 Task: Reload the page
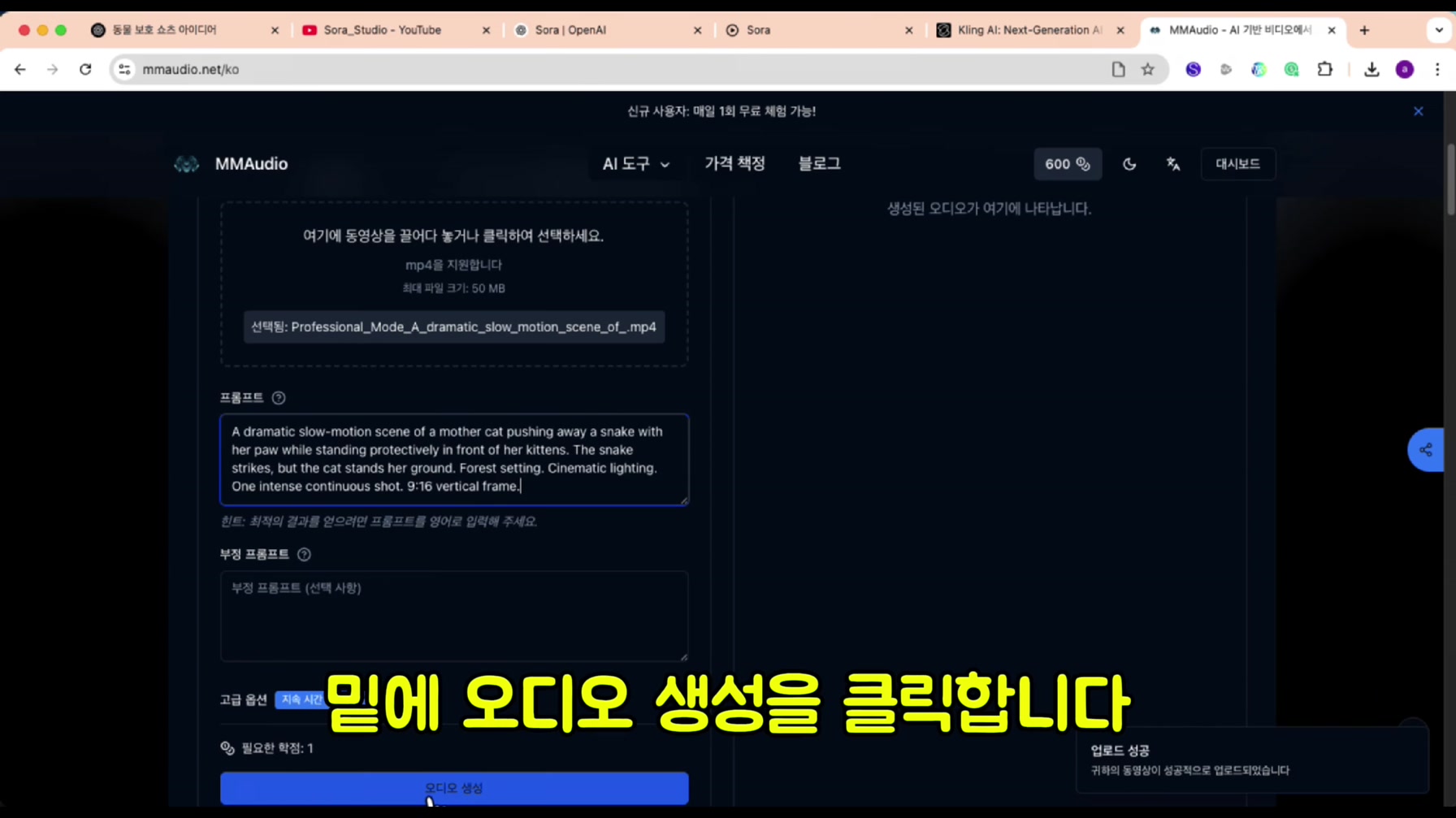pyautogui.click(x=85, y=70)
